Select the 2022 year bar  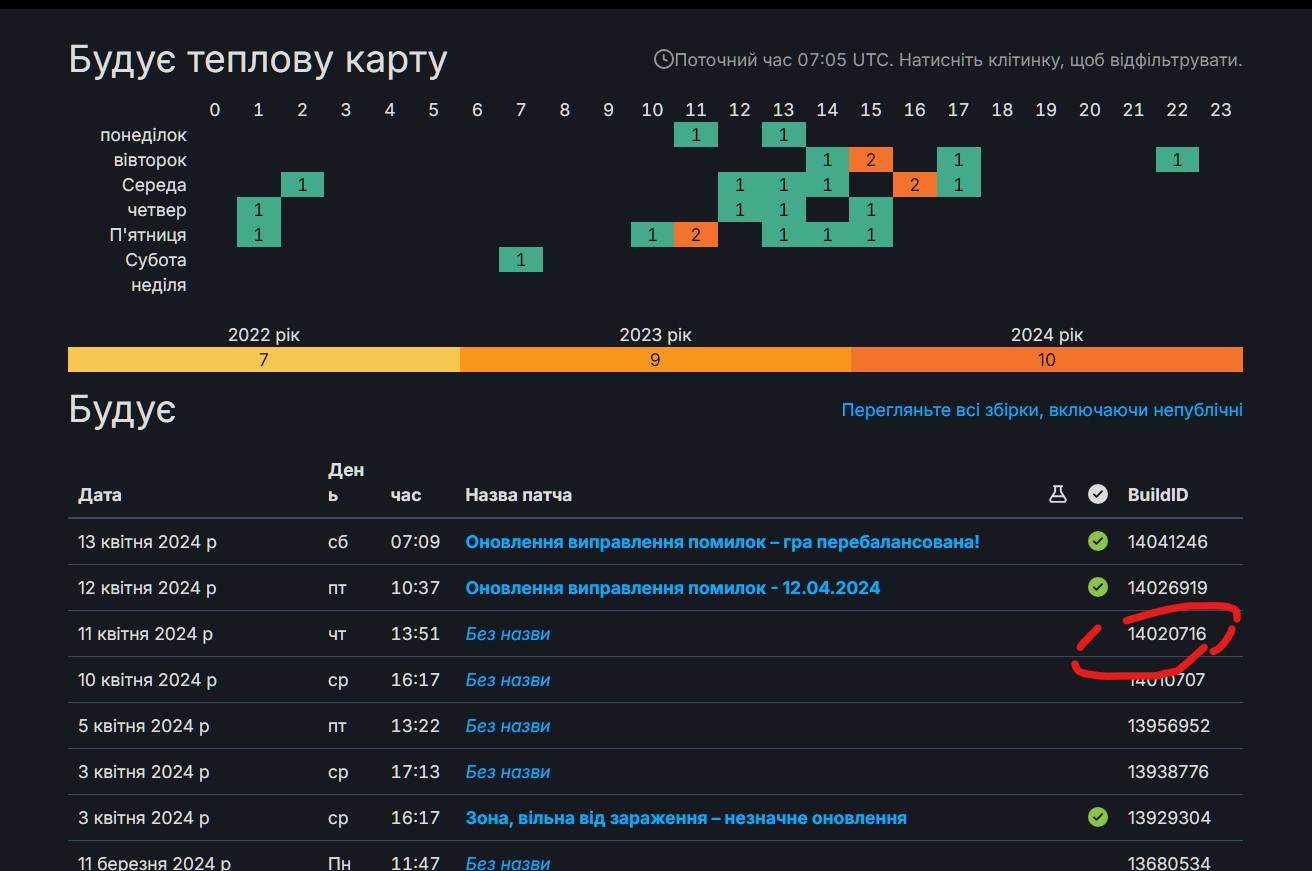coord(264,360)
